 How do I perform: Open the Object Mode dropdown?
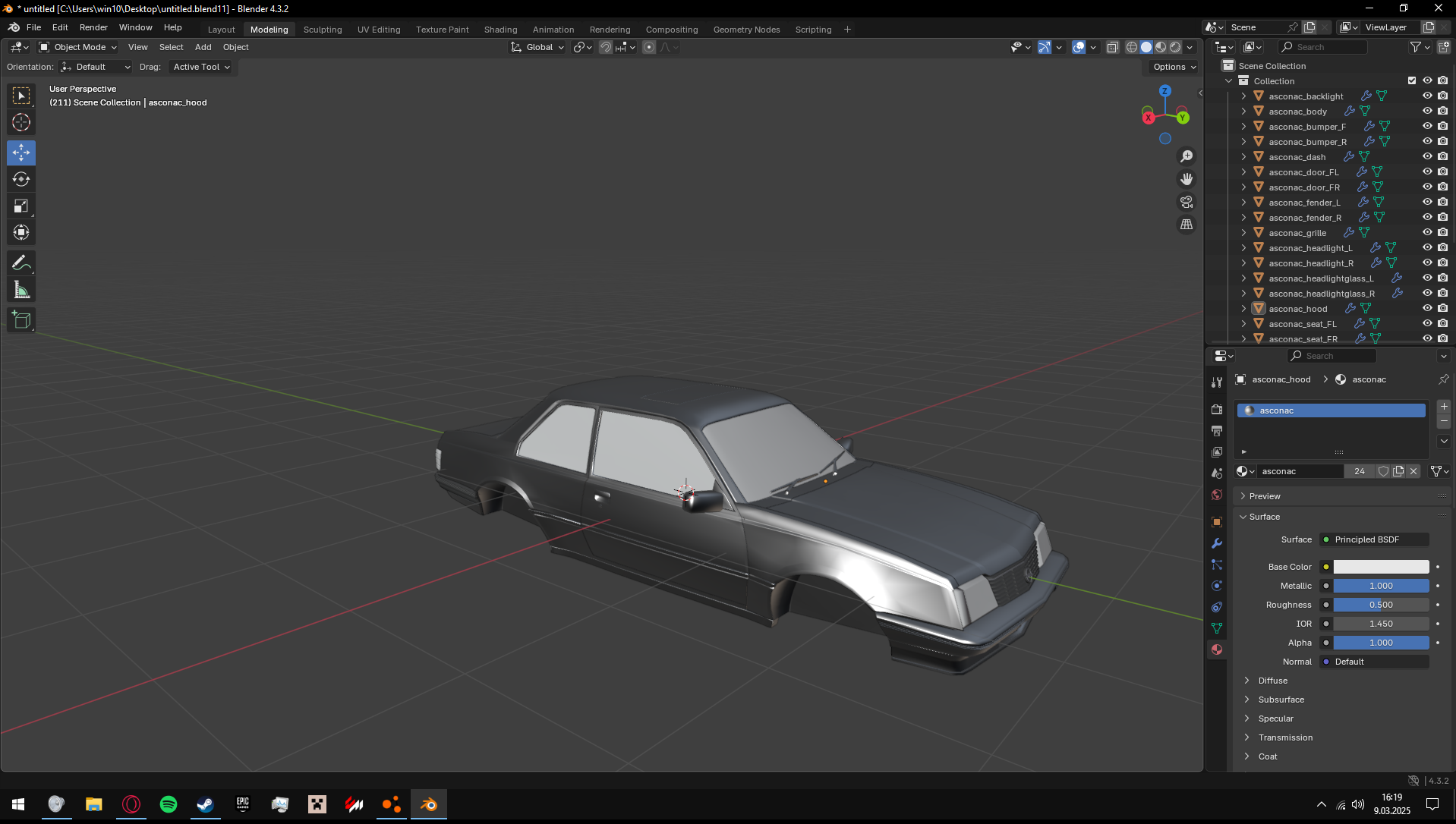(78, 47)
